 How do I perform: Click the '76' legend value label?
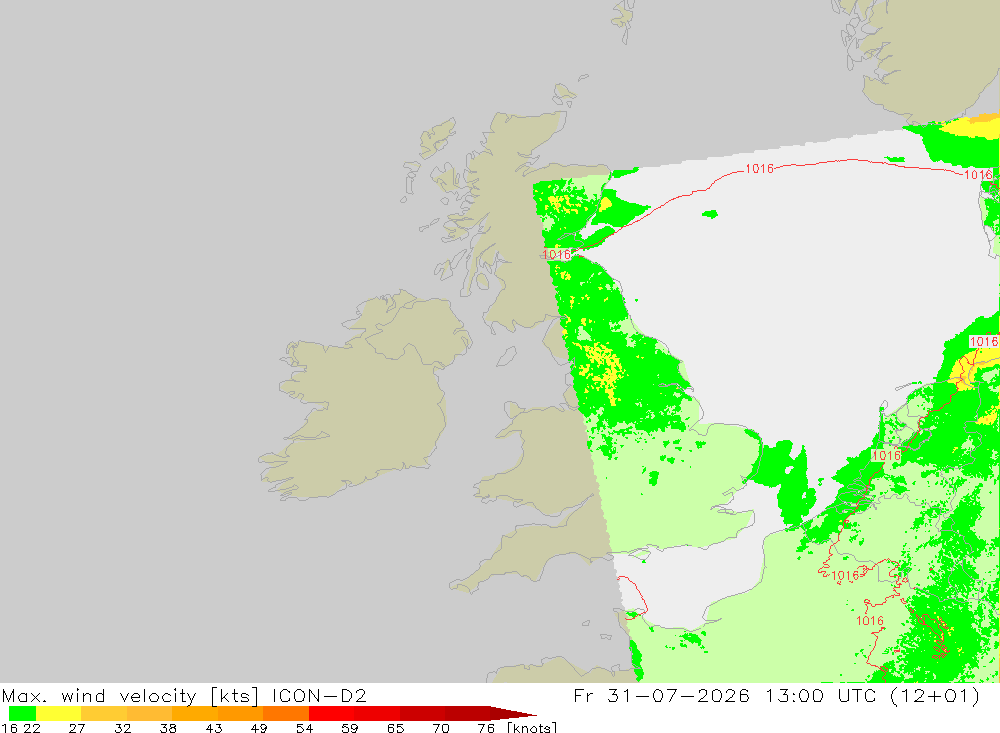[x=486, y=728]
